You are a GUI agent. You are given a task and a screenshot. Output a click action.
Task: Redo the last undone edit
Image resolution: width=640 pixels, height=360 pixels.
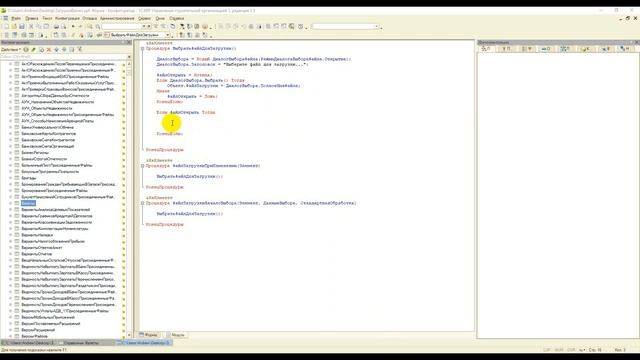pos(80,27)
